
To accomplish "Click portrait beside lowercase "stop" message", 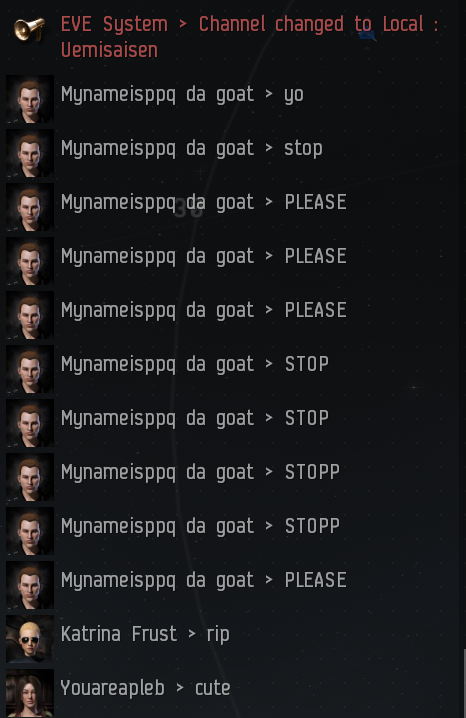I will [x=30, y=153].
